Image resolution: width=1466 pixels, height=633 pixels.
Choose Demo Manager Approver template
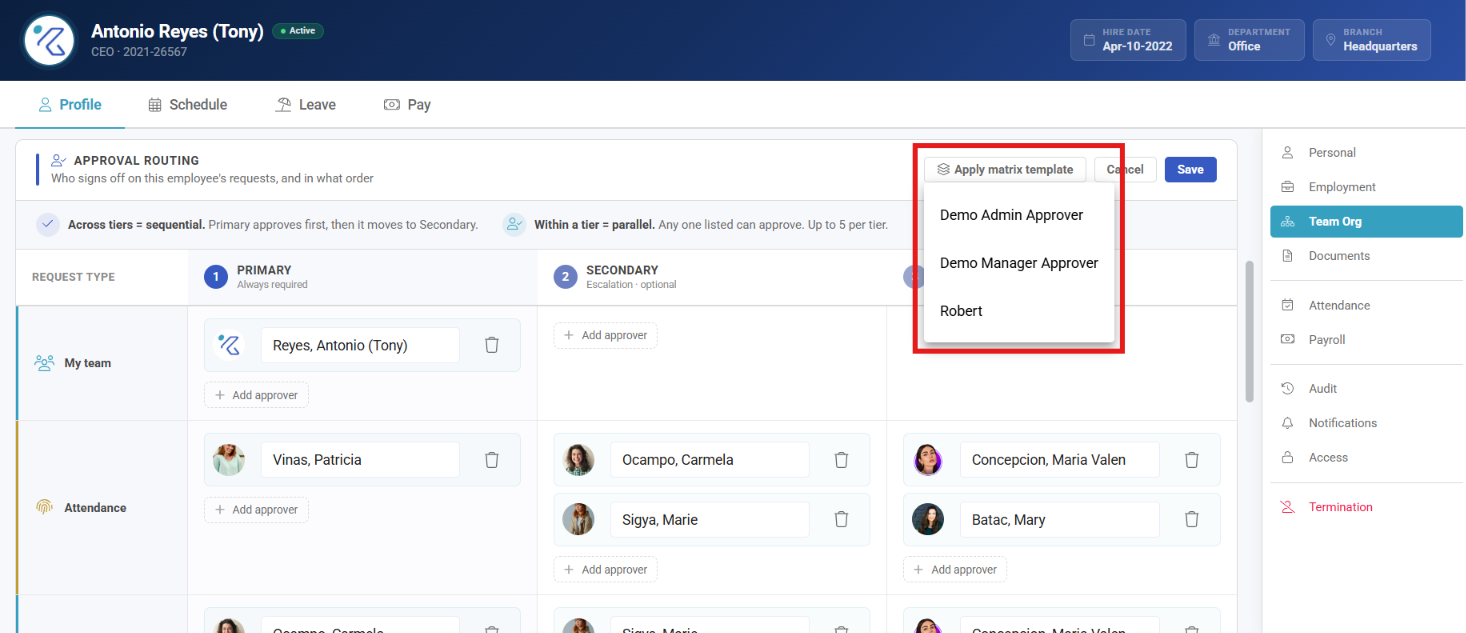(x=1019, y=263)
